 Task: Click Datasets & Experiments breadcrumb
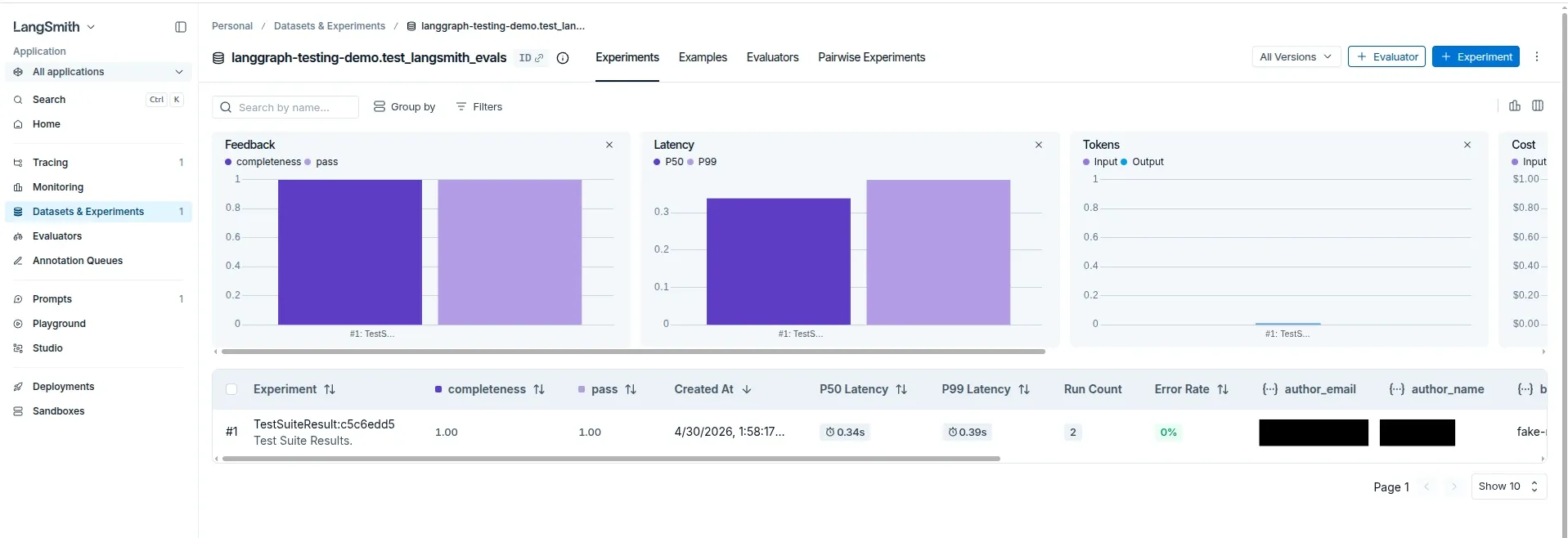330,26
